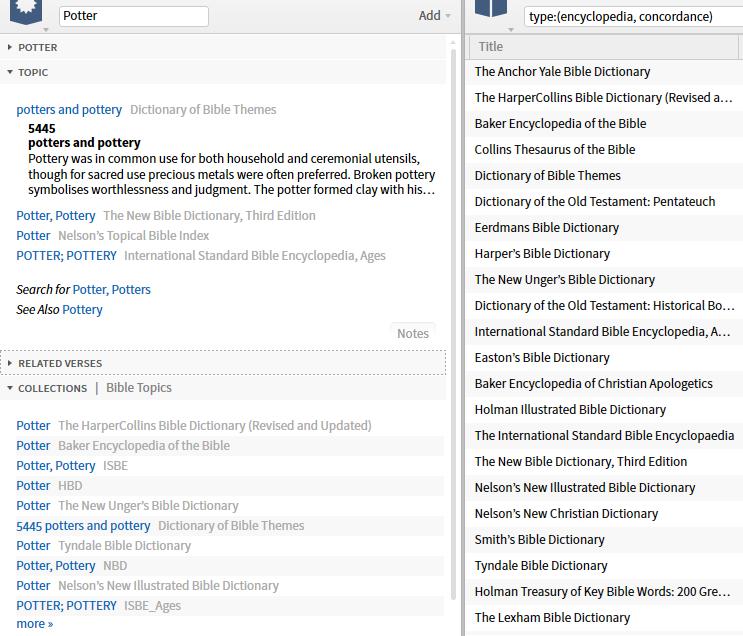Sort library by Title column header
Screen dimensions: 743x636
click(604, 47)
